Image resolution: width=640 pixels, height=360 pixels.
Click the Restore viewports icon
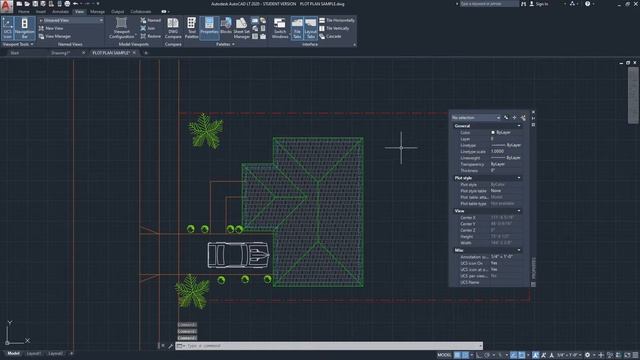[151, 36]
